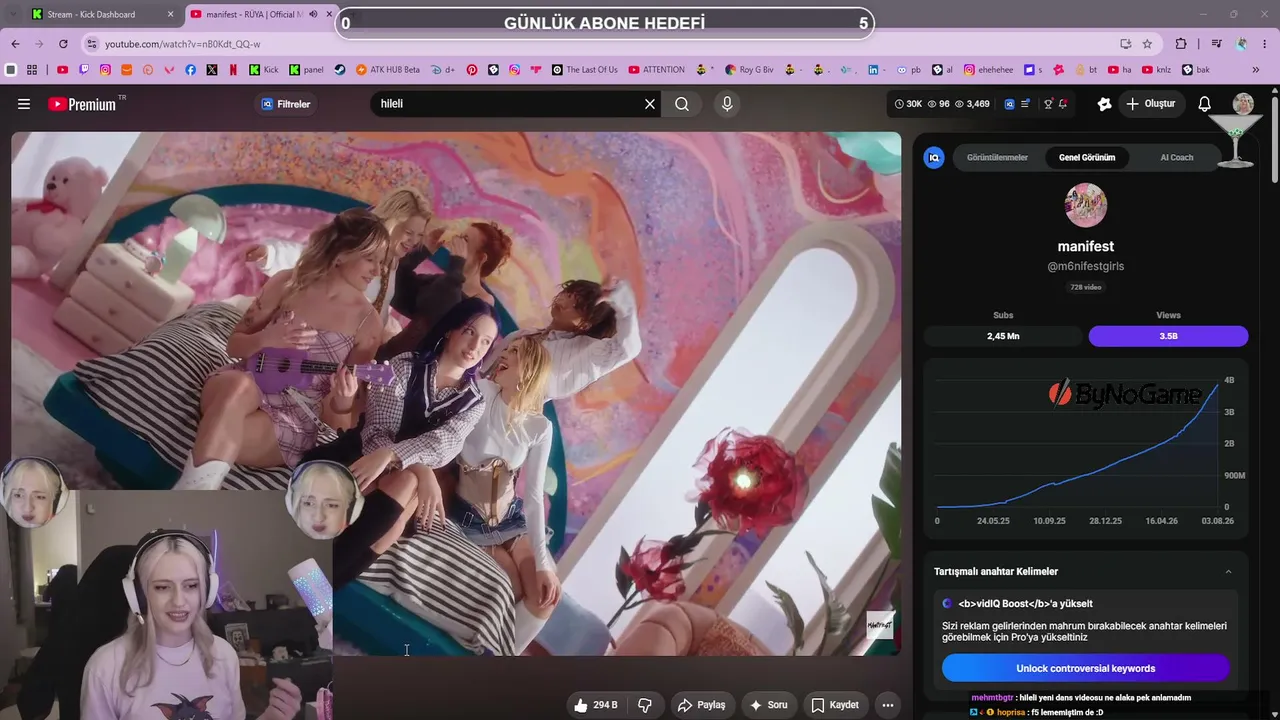This screenshot has width=1280, height=720.
Task: Click the Oluştur create button
Action: 1151,104
